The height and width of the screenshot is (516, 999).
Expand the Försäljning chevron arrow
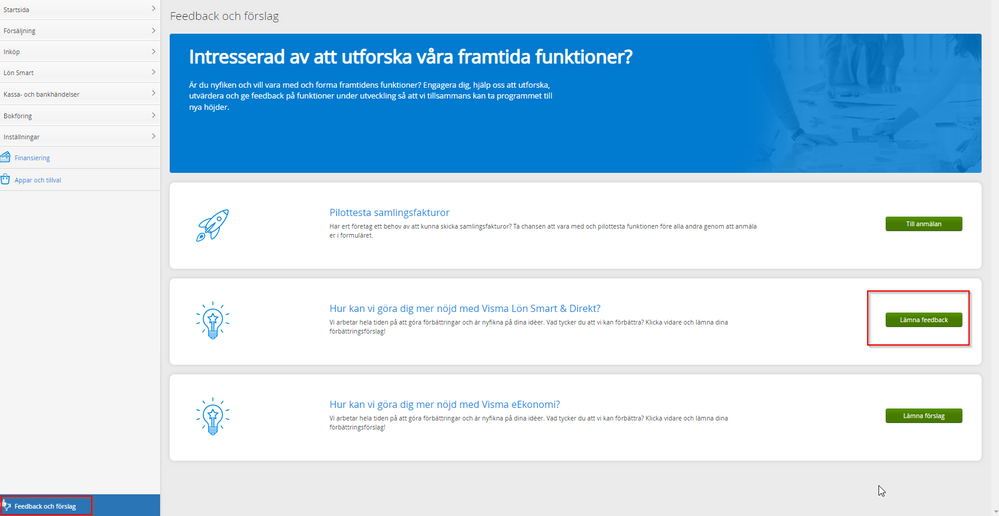click(x=153, y=30)
